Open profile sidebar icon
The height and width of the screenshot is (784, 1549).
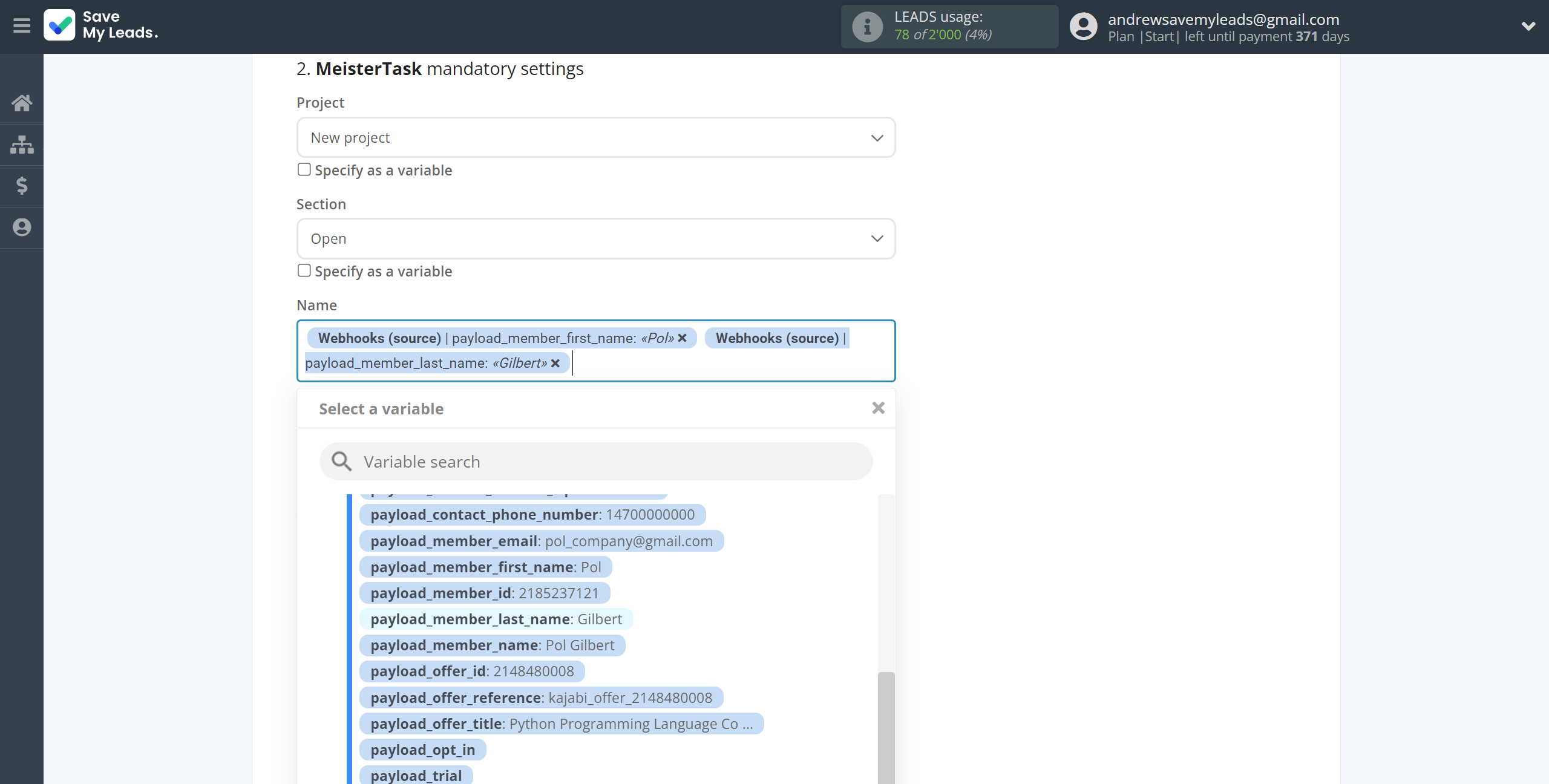tap(22, 227)
